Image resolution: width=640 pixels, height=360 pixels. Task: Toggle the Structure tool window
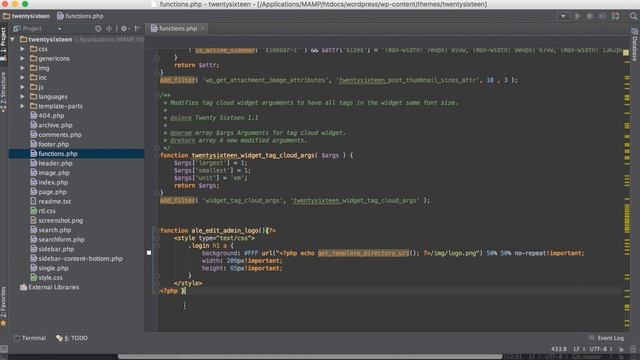click(x=4, y=91)
